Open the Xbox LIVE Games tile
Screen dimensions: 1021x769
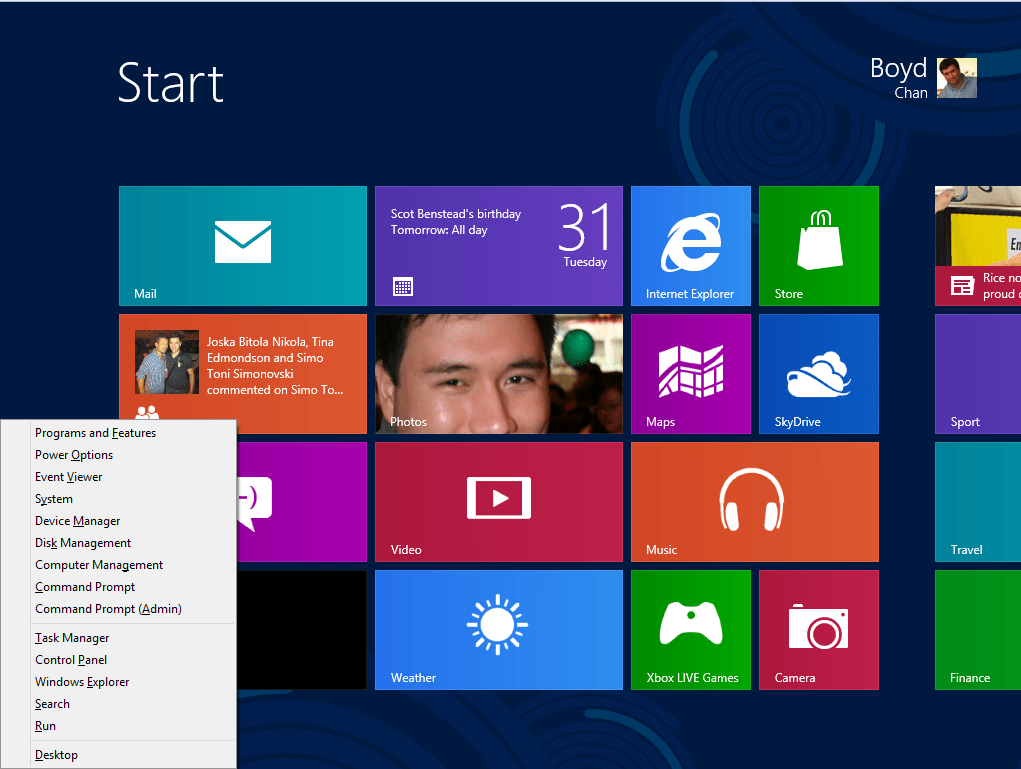coord(691,630)
